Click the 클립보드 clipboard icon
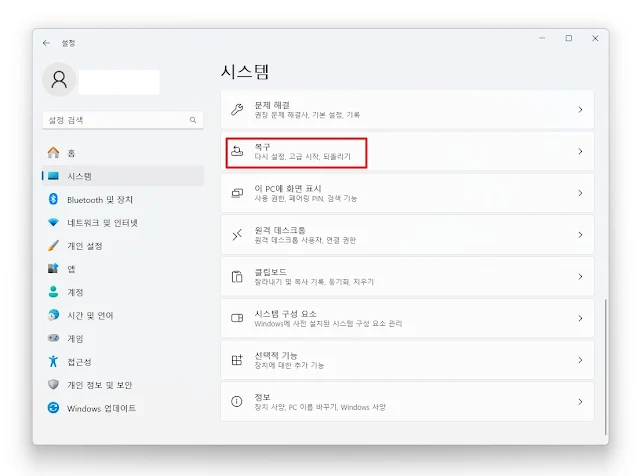Viewport: 640px width, 476px height. click(x=237, y=276)
